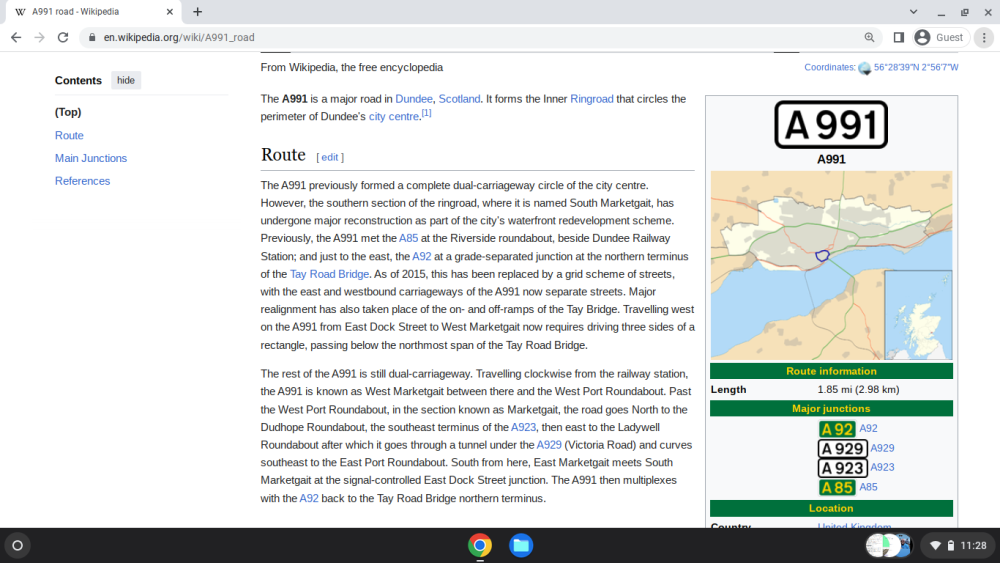Open the status tray showing 11:28
The height and width of the screenshot is (563, 1000).
coord(957,546)
